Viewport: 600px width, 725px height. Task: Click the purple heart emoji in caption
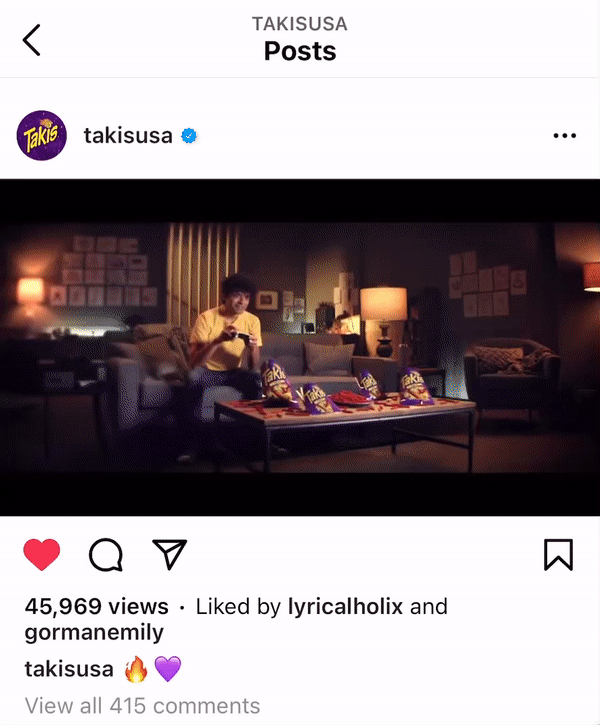click(167, 669)
